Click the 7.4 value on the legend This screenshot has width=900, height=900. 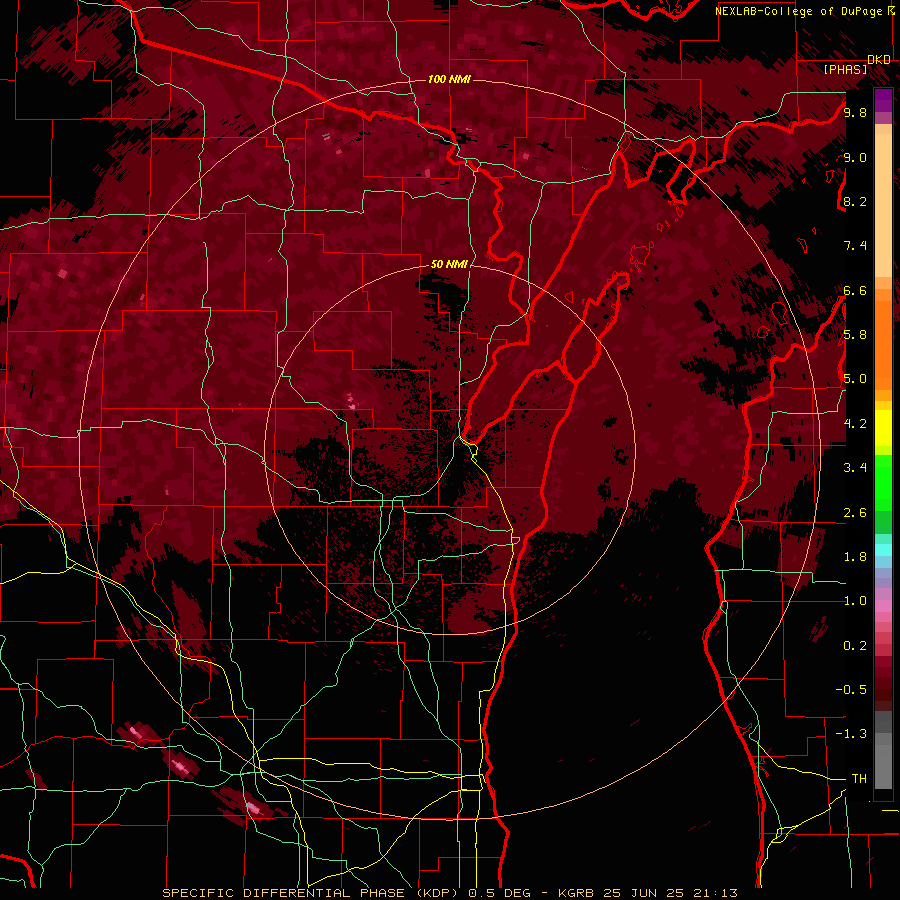pyautogui.click(x=855, y=246)
